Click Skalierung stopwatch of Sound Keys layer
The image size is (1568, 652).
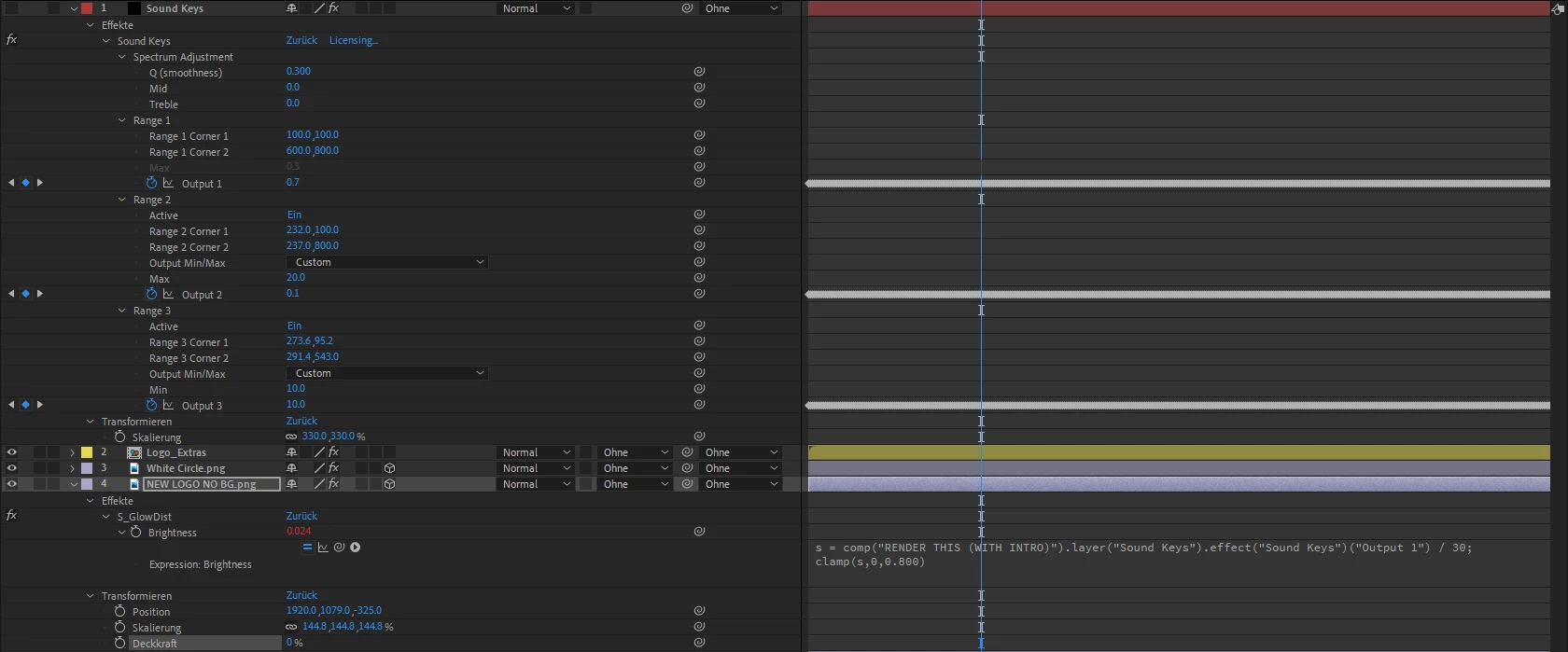point(119,437)
